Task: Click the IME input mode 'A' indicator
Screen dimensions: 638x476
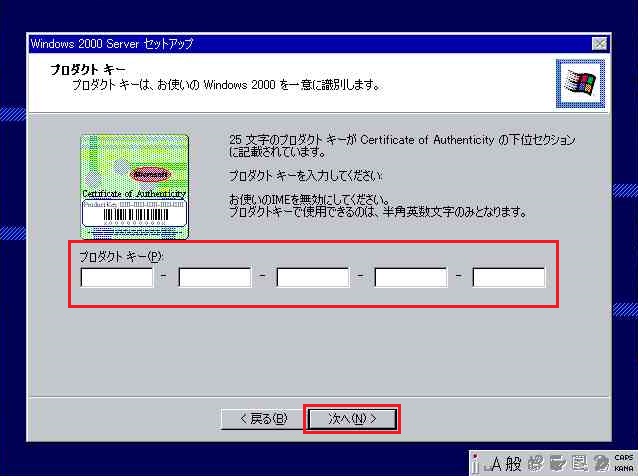Action: (494, 463)
